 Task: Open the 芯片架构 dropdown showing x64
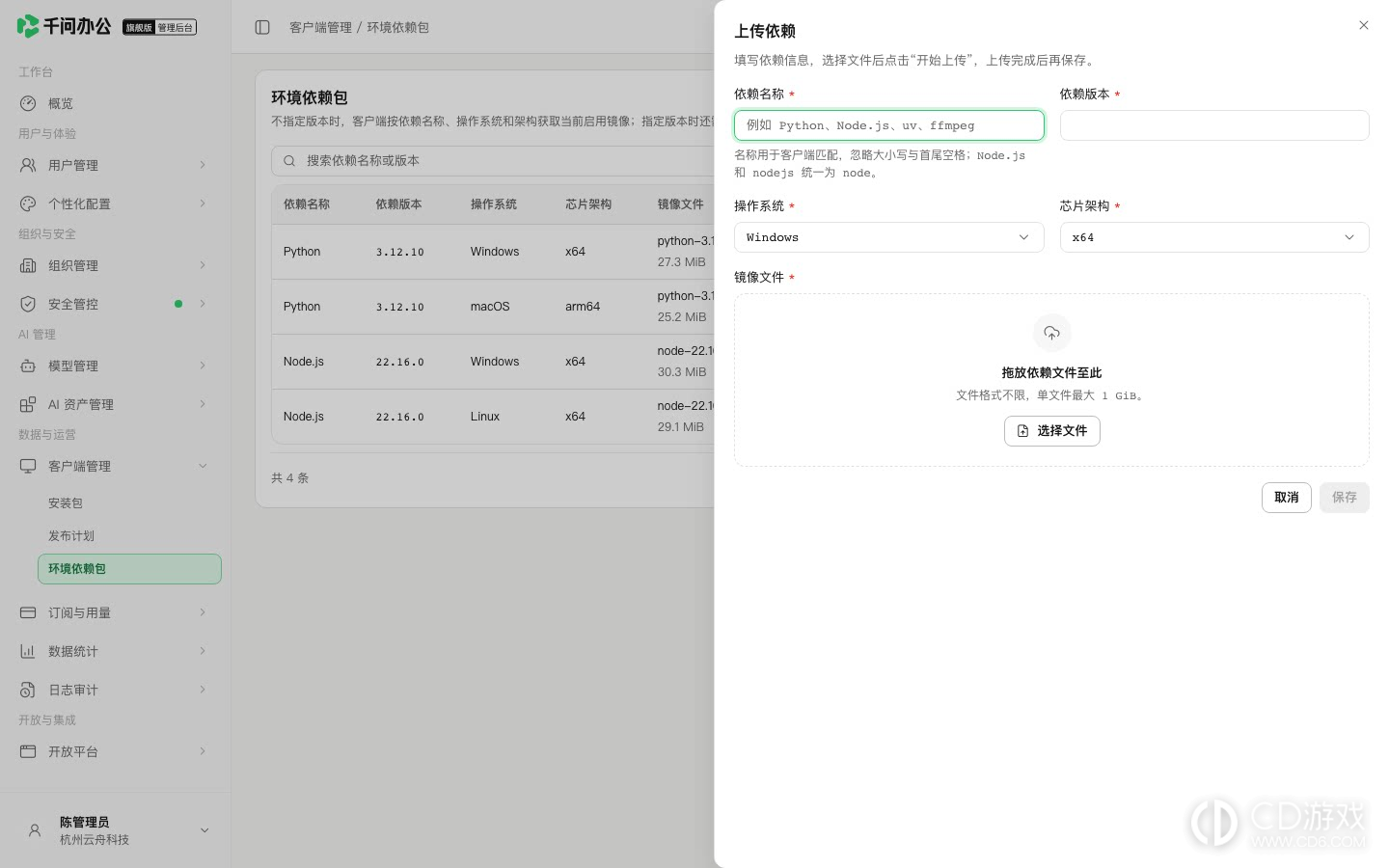[1214, 237]
